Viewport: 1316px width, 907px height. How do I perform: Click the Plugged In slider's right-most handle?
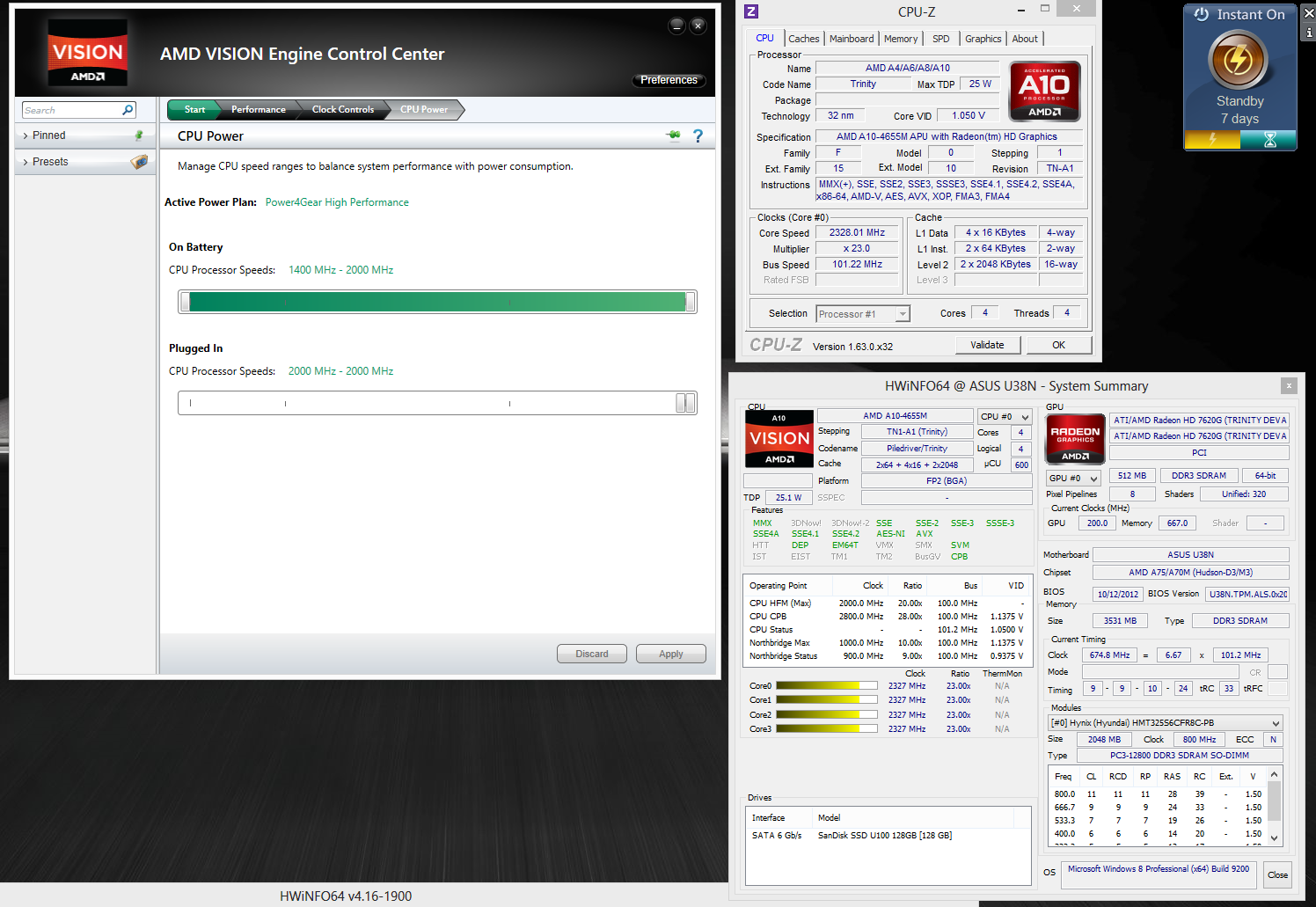pyautogui.click(x=691, y=403)
